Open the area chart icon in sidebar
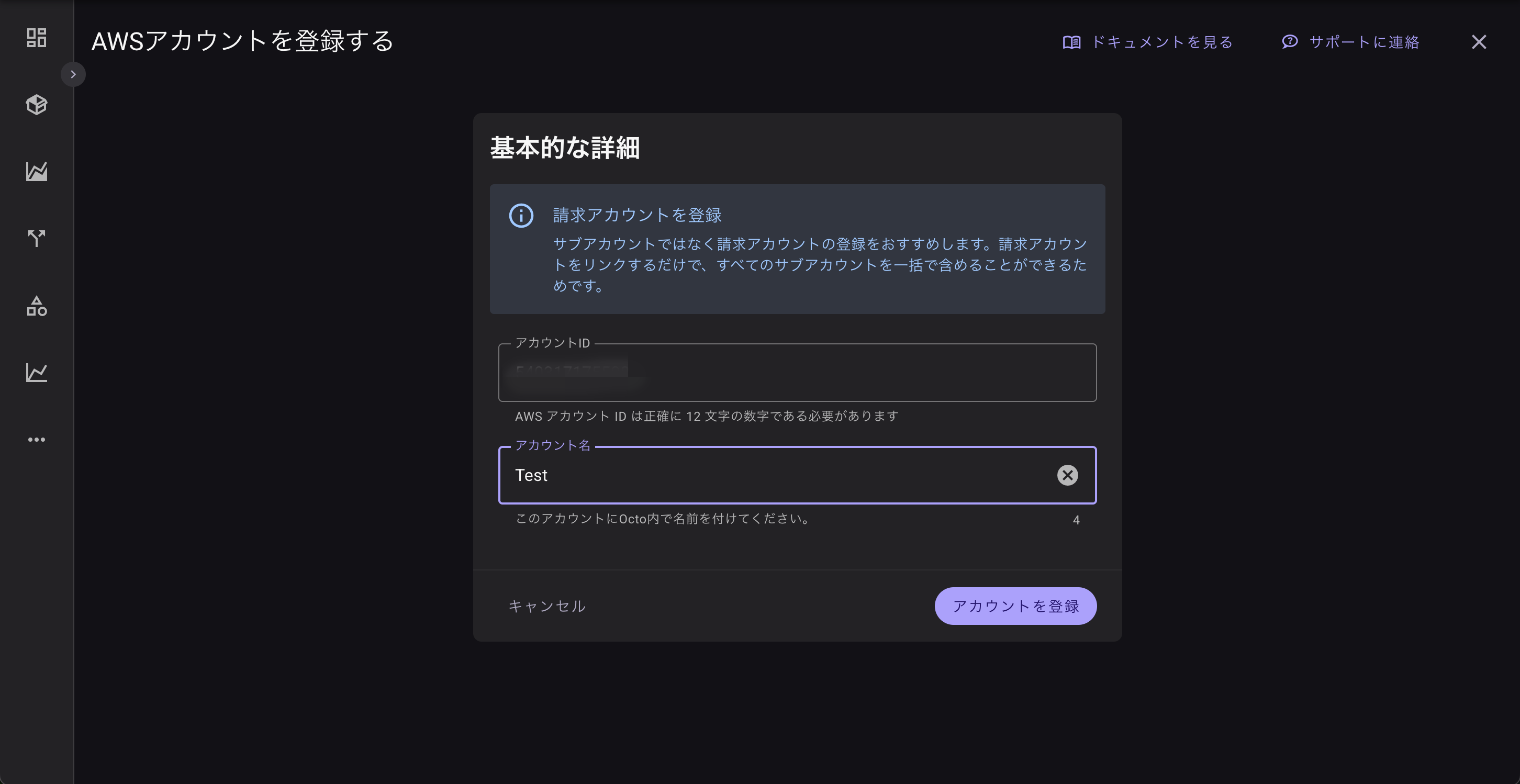 [37, 172]
